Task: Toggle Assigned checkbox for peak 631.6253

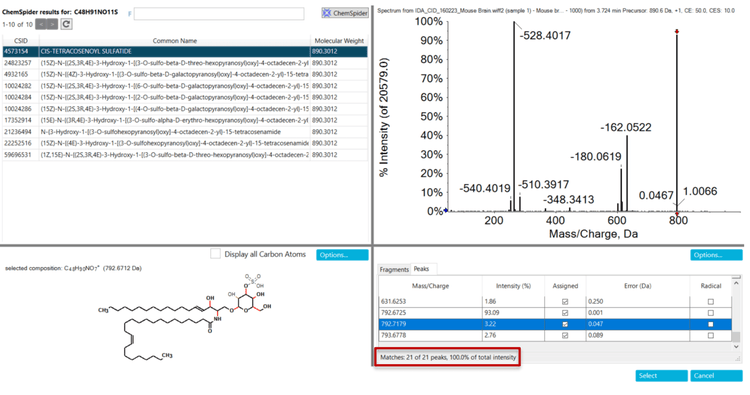Action: click(x=565, y=302)
